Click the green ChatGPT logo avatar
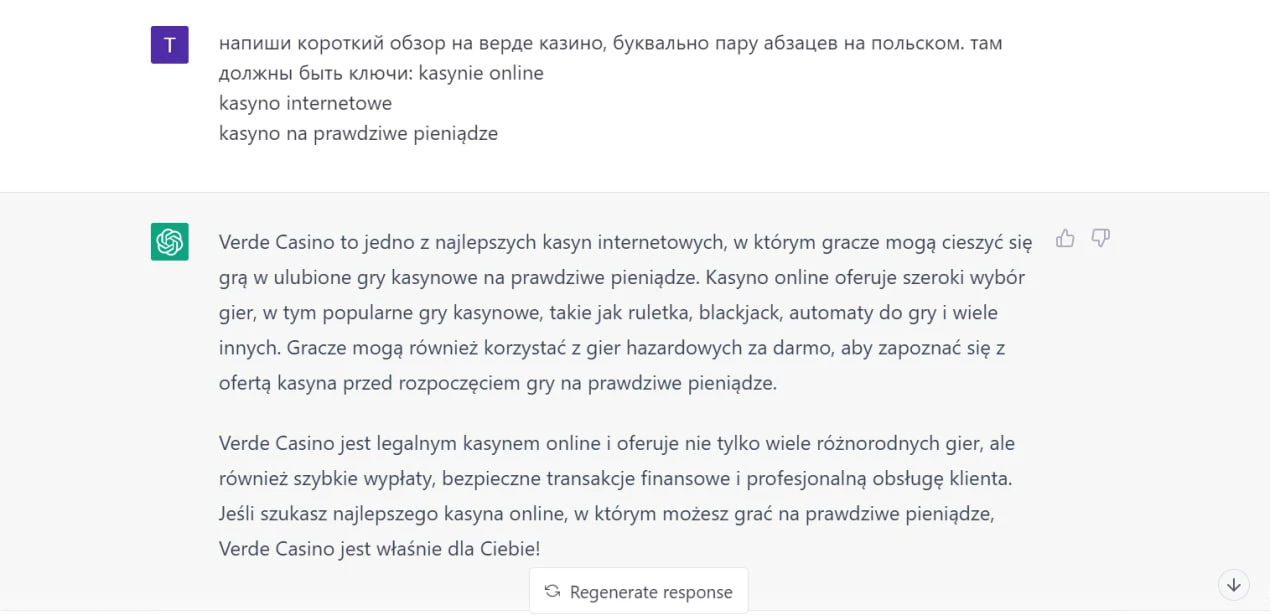Viewport: 1280px width, 615px height. pos(170,242)
